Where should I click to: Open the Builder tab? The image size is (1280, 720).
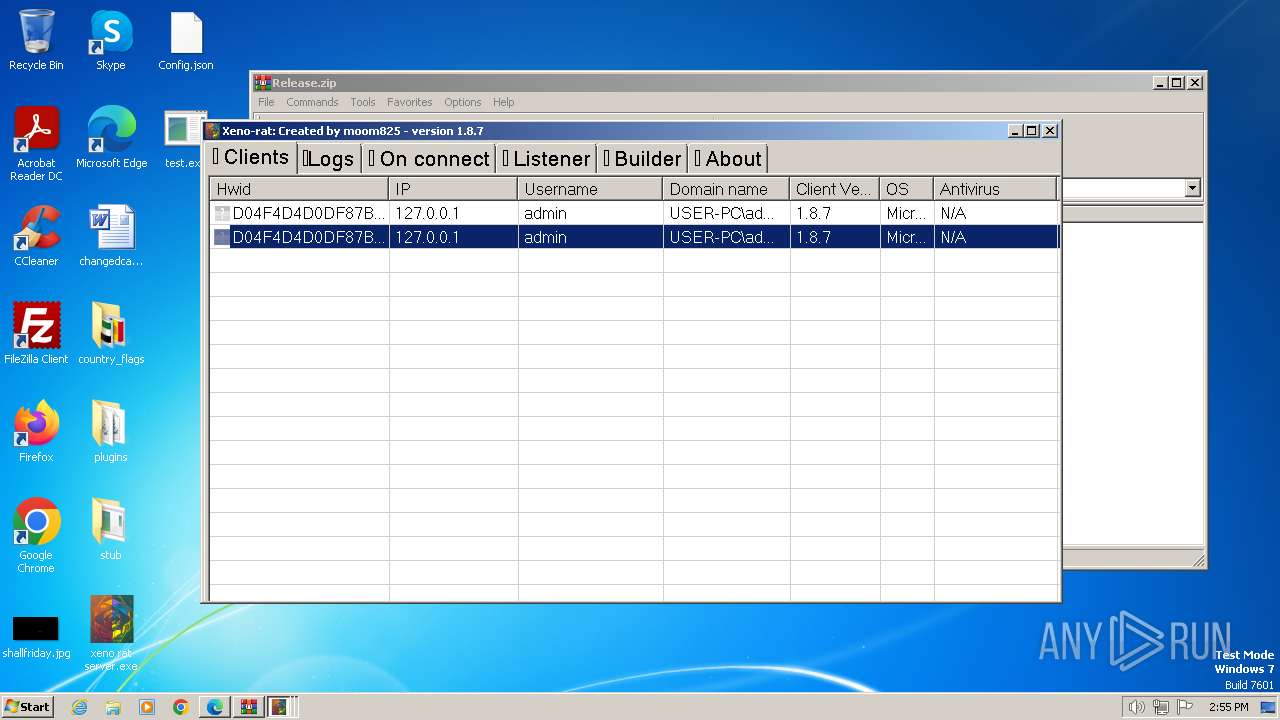coord(642,159)
